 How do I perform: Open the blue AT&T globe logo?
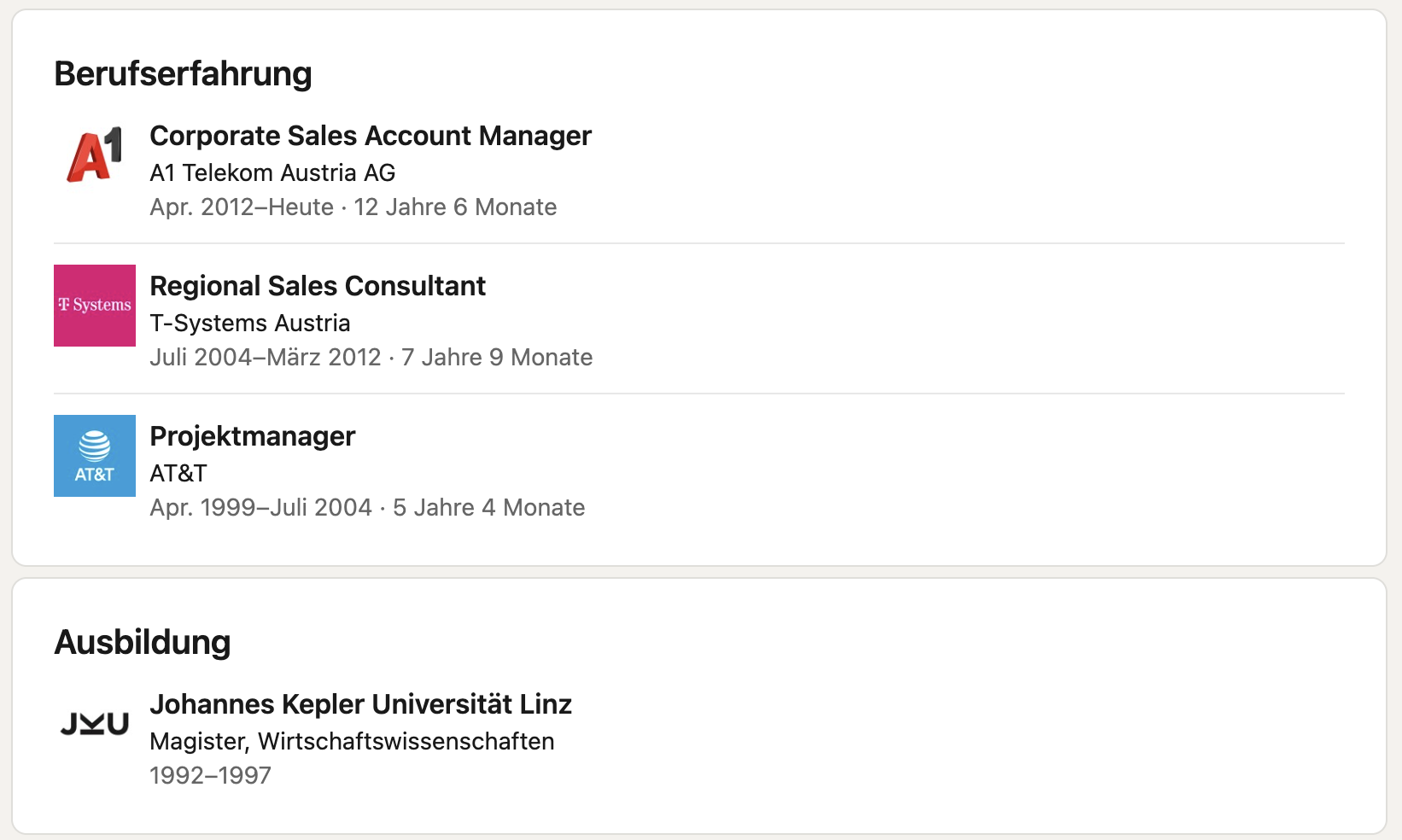[x=95, y=456]
